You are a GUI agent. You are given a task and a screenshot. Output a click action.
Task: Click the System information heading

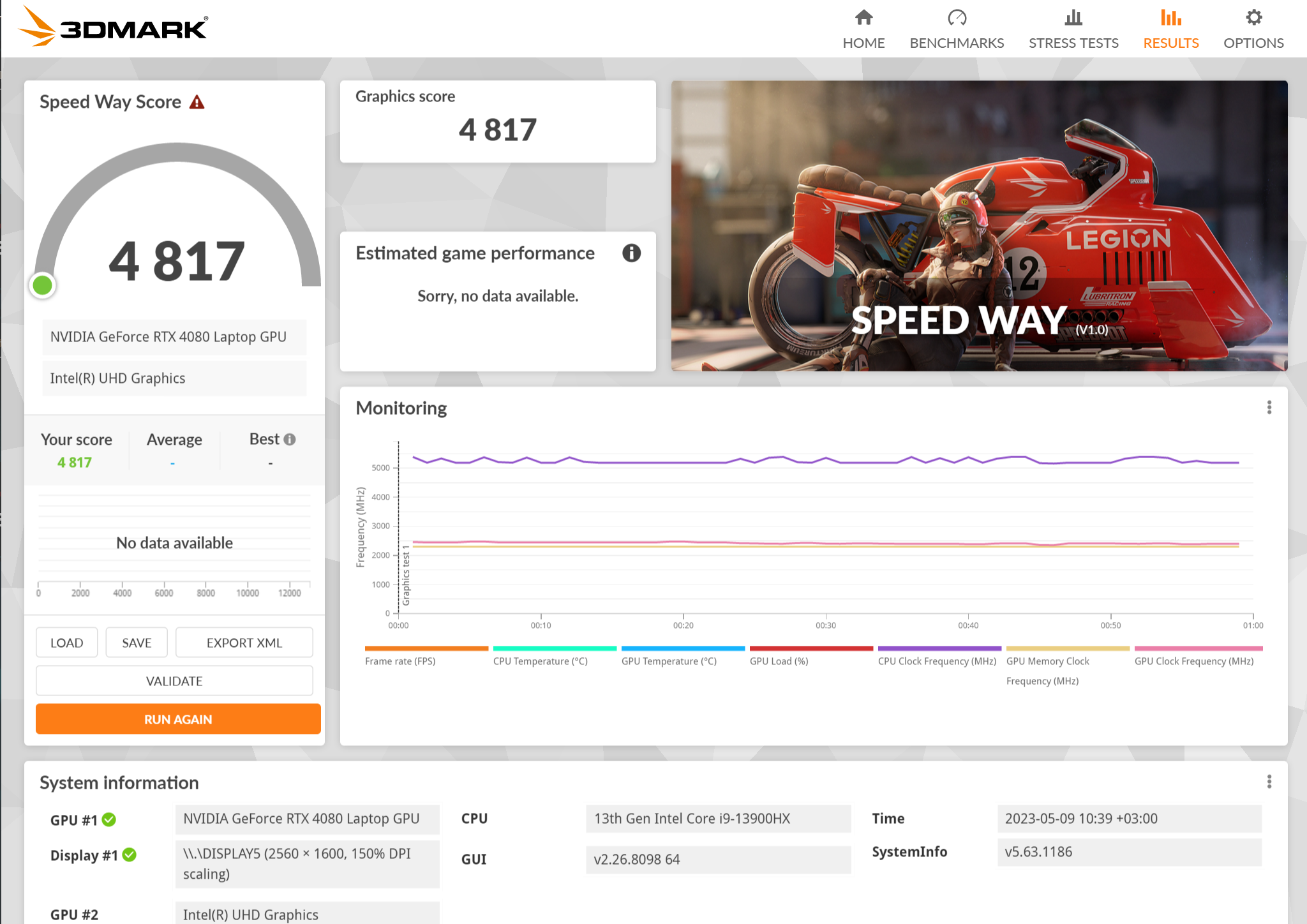point(119,783)
